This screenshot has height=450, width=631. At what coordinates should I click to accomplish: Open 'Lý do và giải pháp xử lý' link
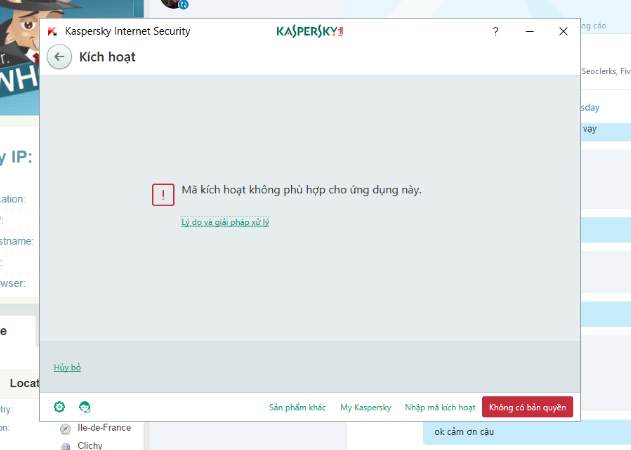pyautogui.click(x=225, y=222)
